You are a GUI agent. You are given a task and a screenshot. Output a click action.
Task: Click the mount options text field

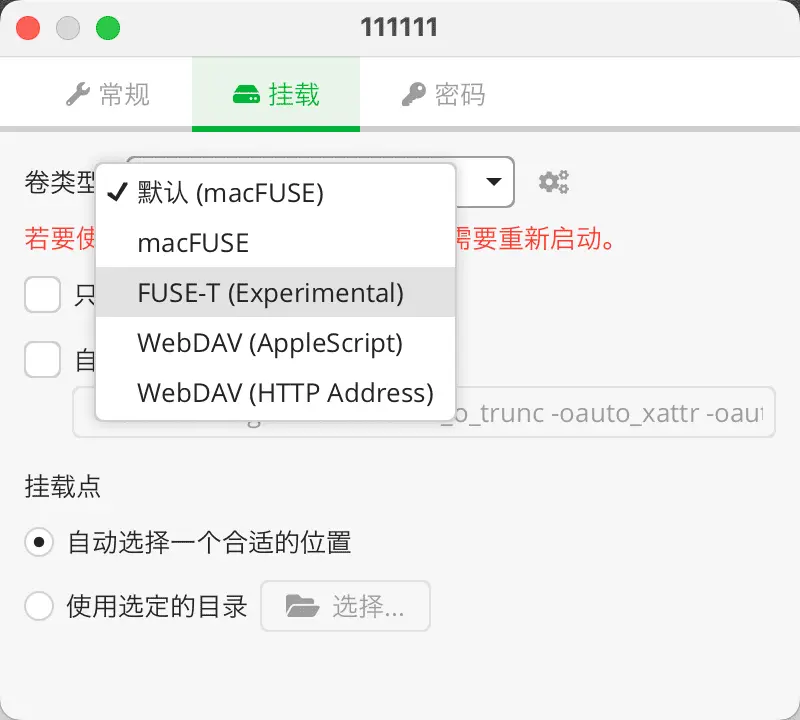pyautogui.click(x=424, y=412)
